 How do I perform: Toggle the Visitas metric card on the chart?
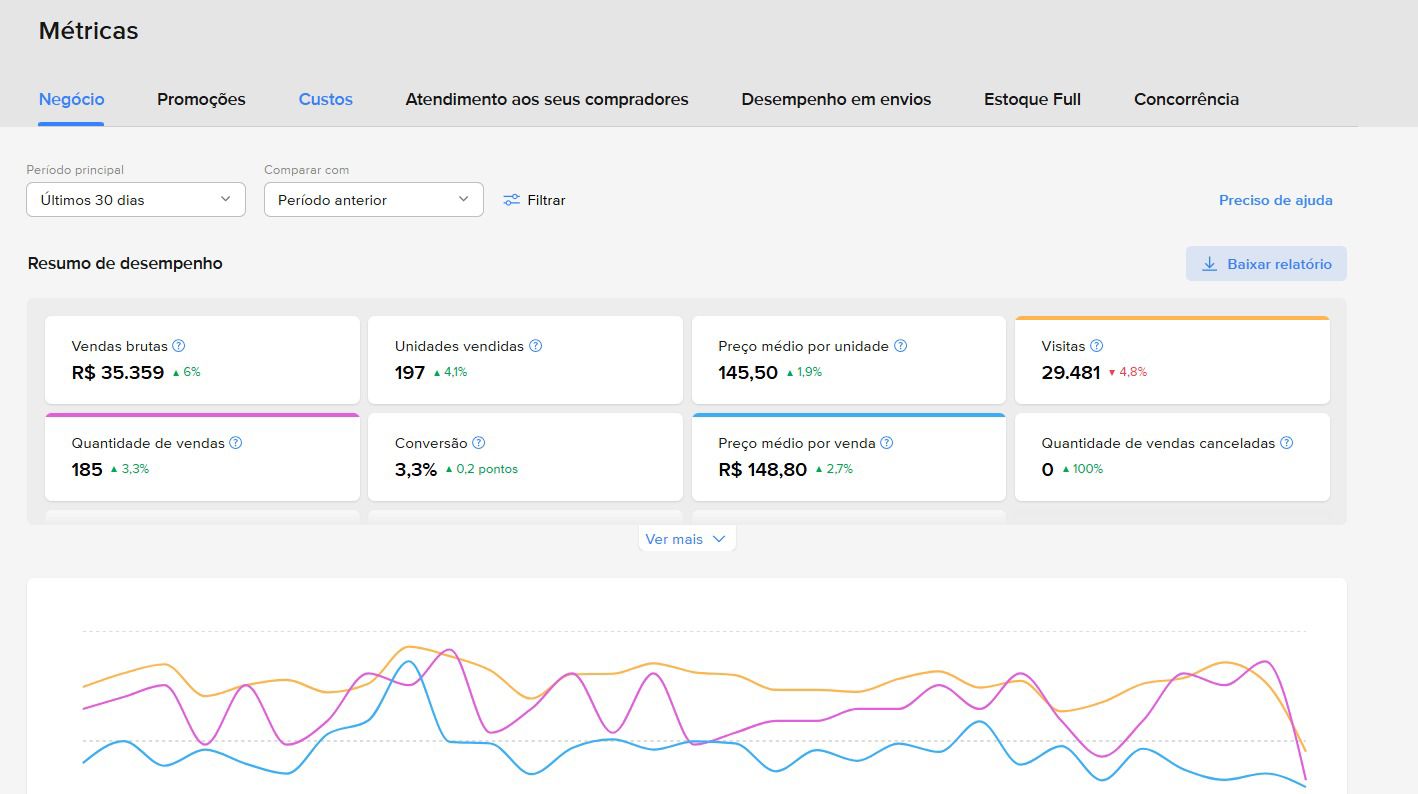[1170, 360]
